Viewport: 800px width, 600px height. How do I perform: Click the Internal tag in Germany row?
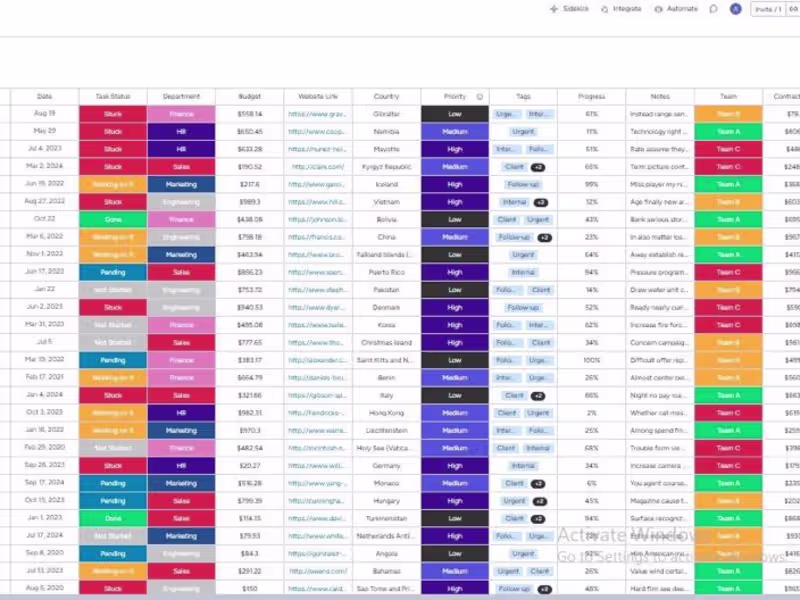(523, 466)
